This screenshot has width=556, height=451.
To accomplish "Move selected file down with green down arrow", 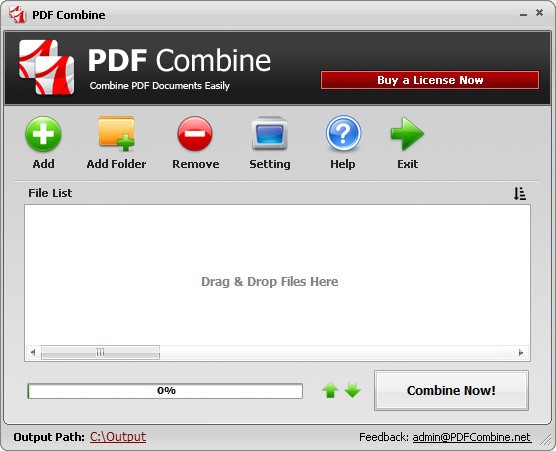I will [x=352, y=390].
